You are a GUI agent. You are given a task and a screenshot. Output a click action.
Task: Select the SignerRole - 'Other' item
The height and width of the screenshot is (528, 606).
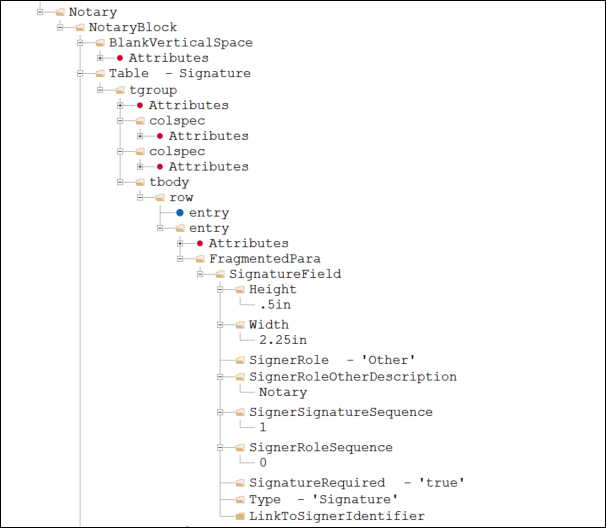tap(332, 360)
